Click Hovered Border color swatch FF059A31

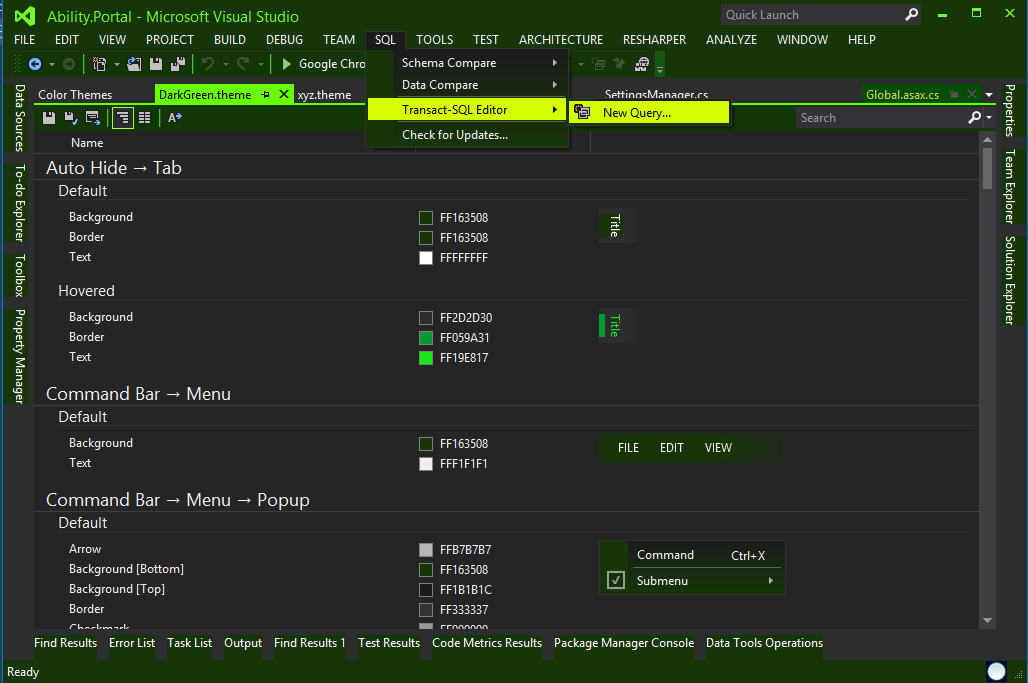pyautogui.click(x=425, y=338)
